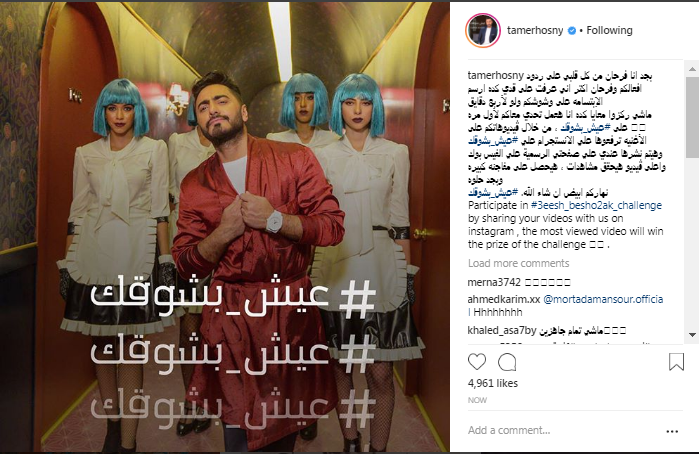Click the post photo of man in red robe

(225, 227)
